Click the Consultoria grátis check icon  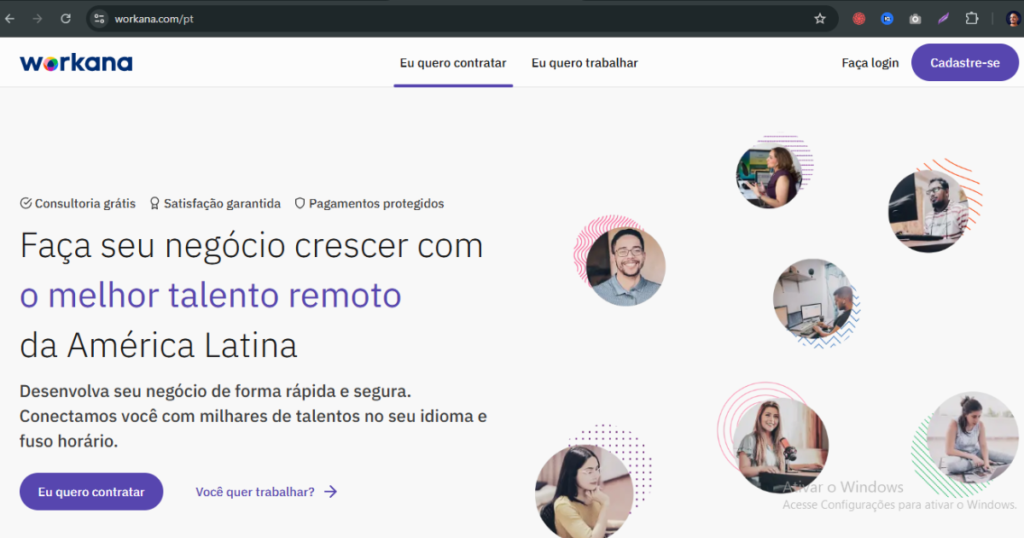click(x=25, y=204)
